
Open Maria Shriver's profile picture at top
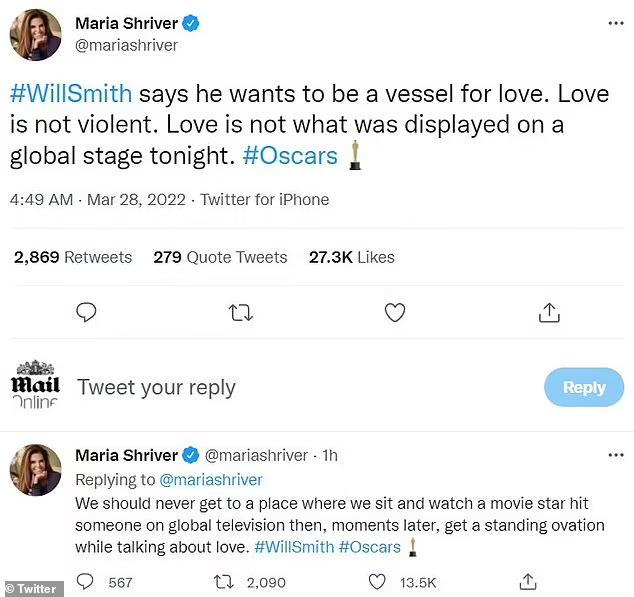[x=36, y=34]
